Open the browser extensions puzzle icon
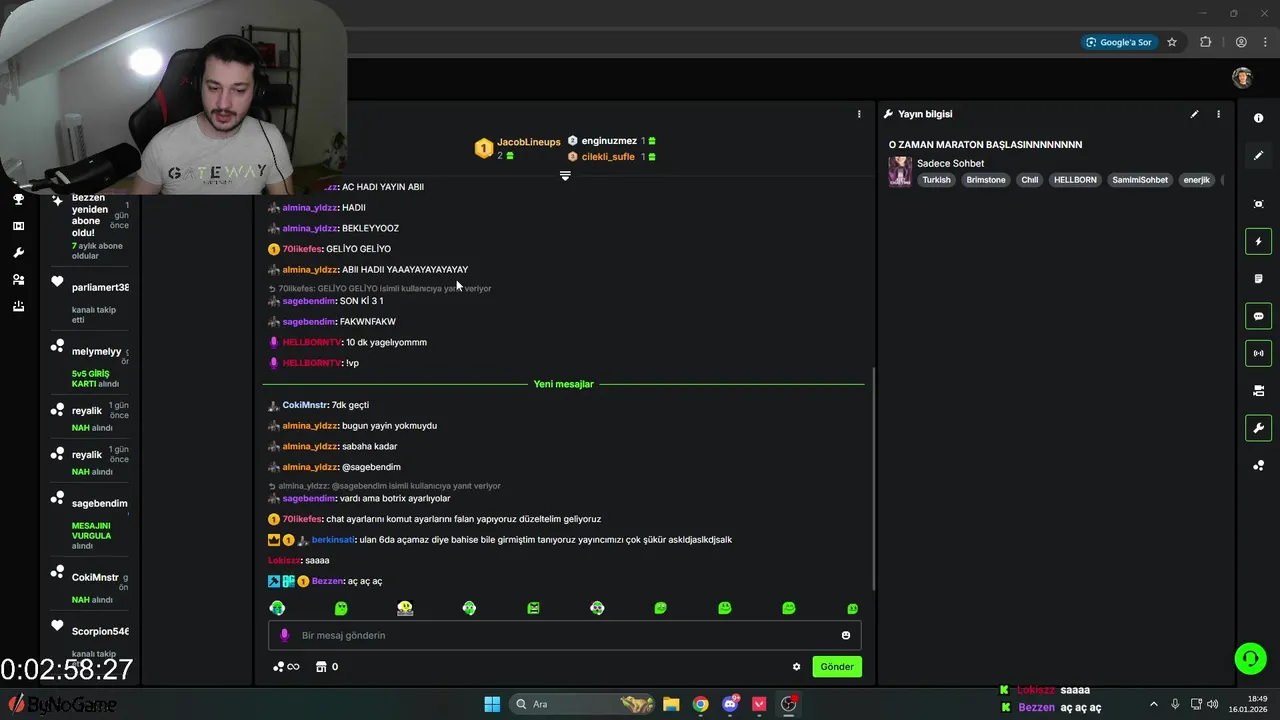Screen dimensions: 1280x720 point(1205,42)
